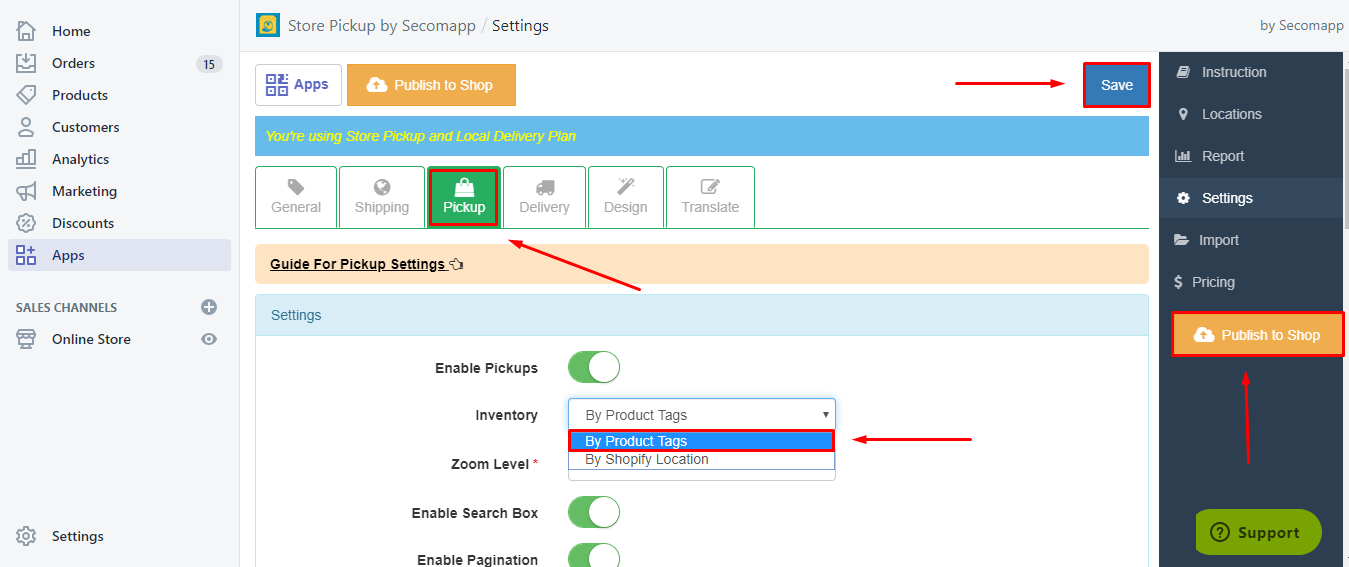Click the Instruction book icon
Viewport: 1349px width, 567px height.
click(x=1184, y=72)
